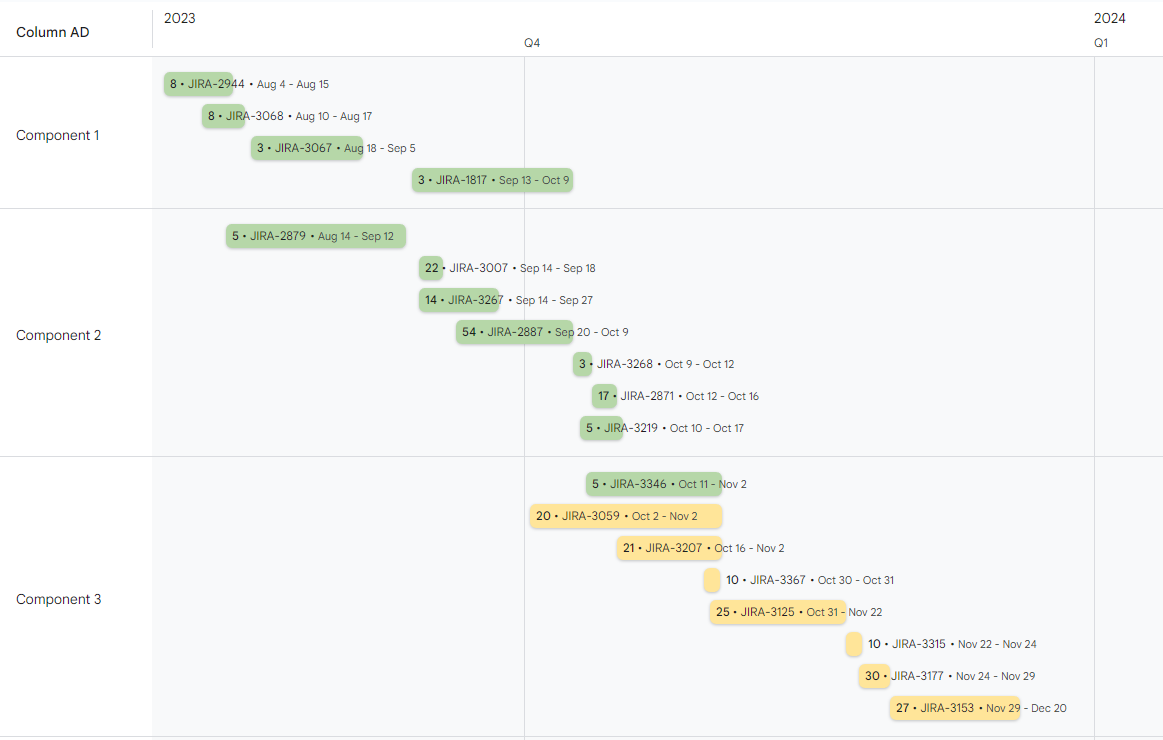
Task: Select the small yellow bar beside JIRA-3315
Action: click(854, 643)
